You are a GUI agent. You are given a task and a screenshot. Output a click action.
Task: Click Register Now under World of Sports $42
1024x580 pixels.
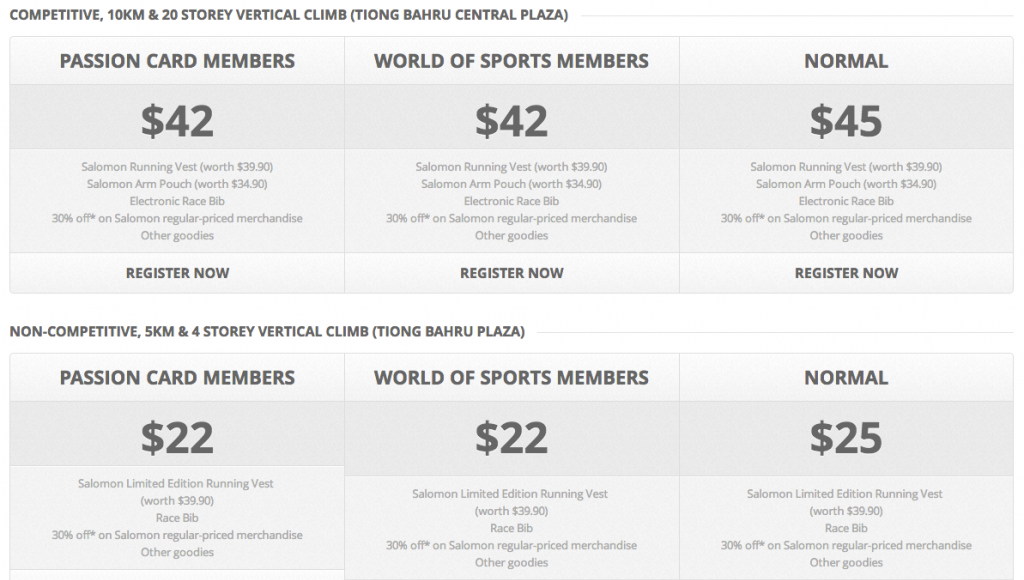click(511, 273)
